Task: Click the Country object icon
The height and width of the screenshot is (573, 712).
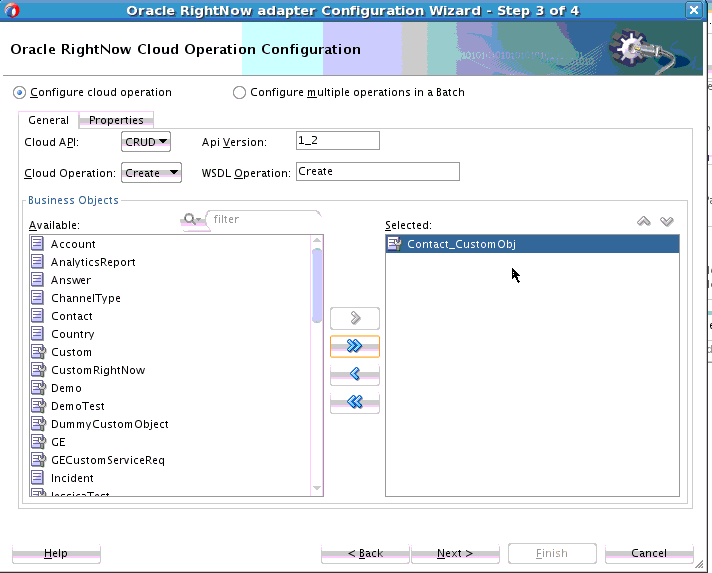Action: pos(38,334)
